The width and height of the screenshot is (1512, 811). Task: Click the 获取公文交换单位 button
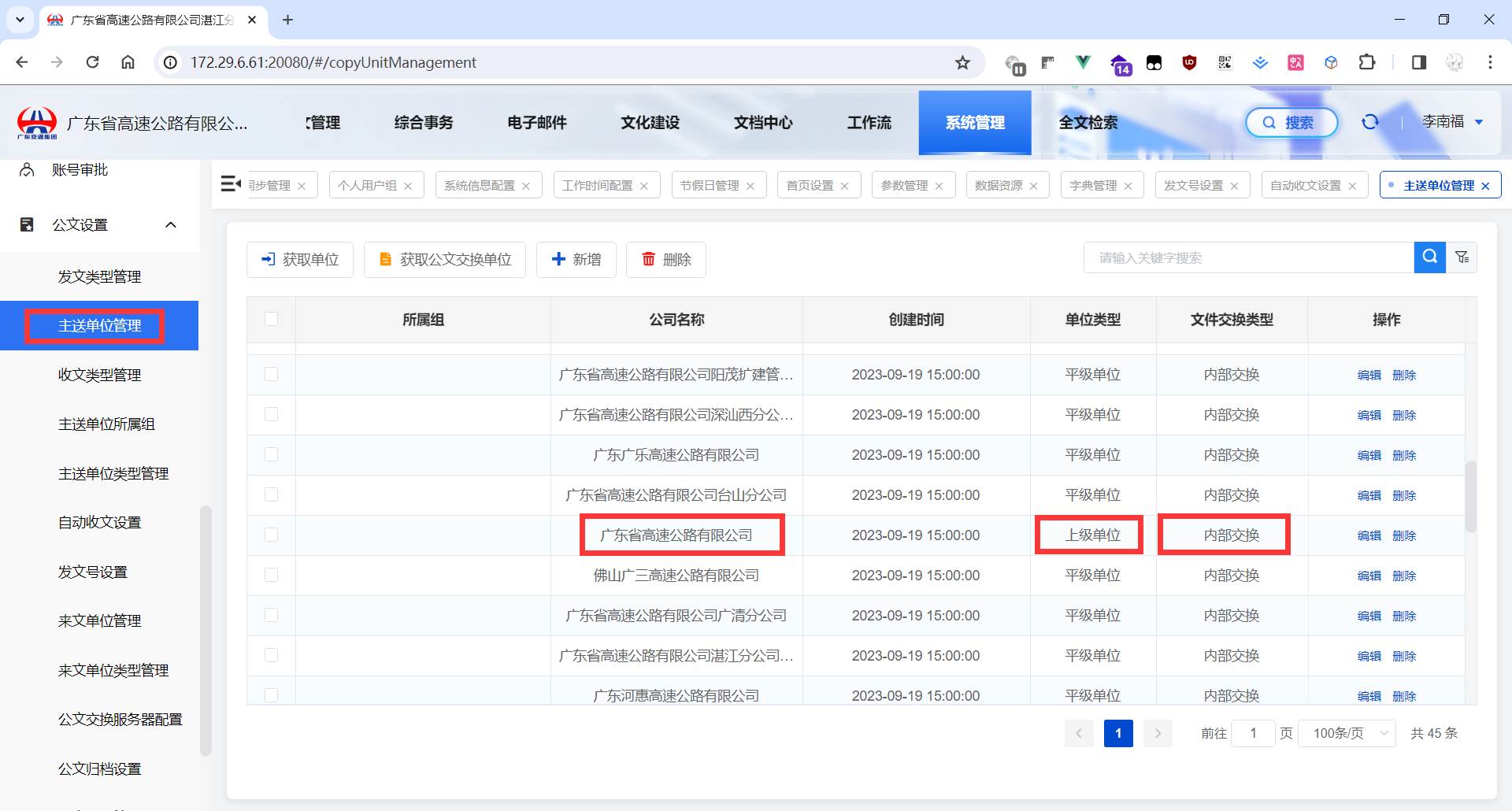click(x=445, y=260)
